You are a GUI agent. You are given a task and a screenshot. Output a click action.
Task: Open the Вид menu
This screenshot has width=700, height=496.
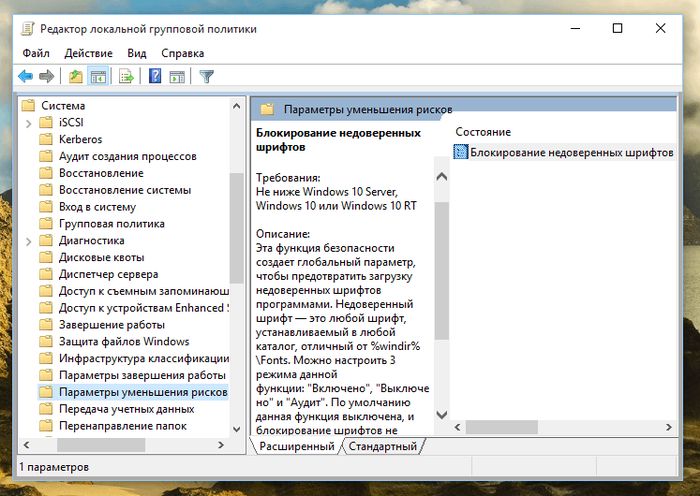pyautogui.click(x=137, y=53)
